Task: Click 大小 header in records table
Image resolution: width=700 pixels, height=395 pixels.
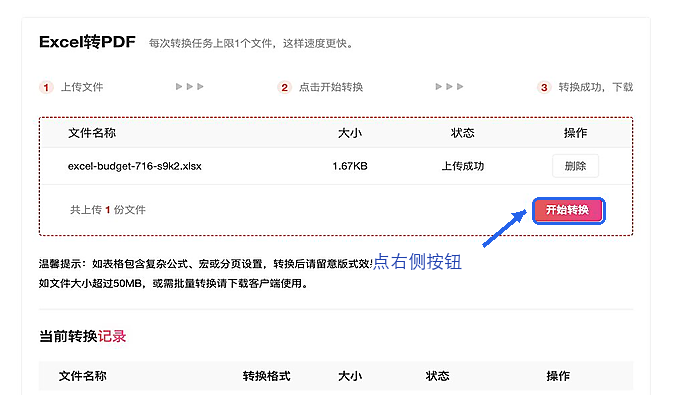Action: [350, 376]
